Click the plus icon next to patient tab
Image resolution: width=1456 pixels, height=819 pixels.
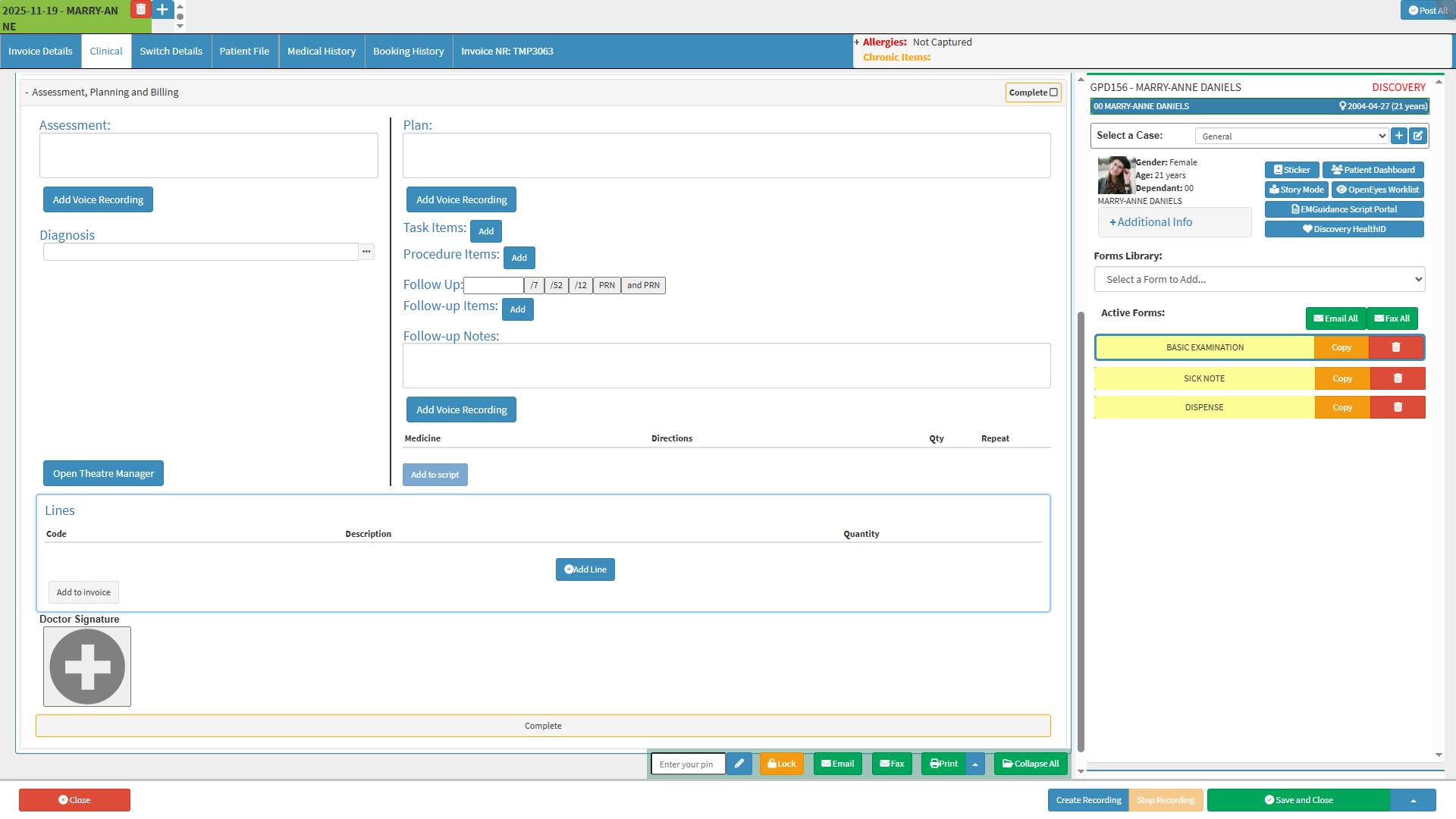tap(162, 9)
